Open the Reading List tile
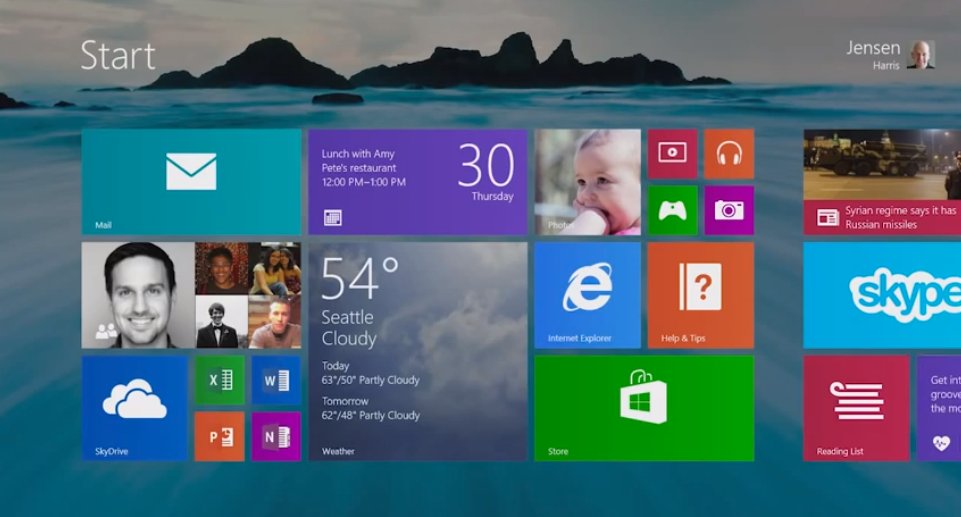961x517 pixels. [x=856, y=407]
